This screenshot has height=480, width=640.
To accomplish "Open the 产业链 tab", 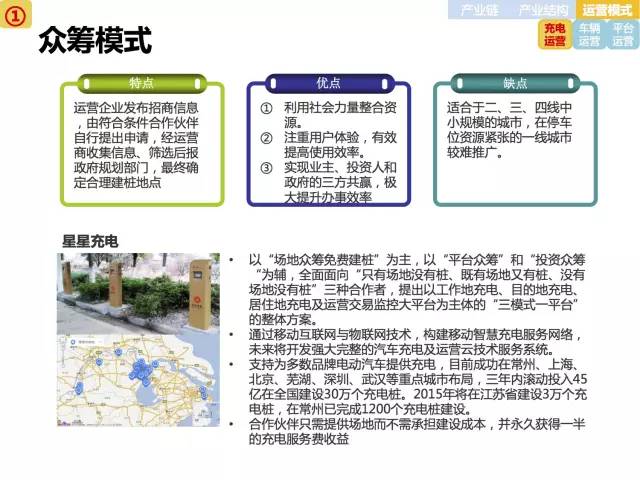I will coord(477,10).
